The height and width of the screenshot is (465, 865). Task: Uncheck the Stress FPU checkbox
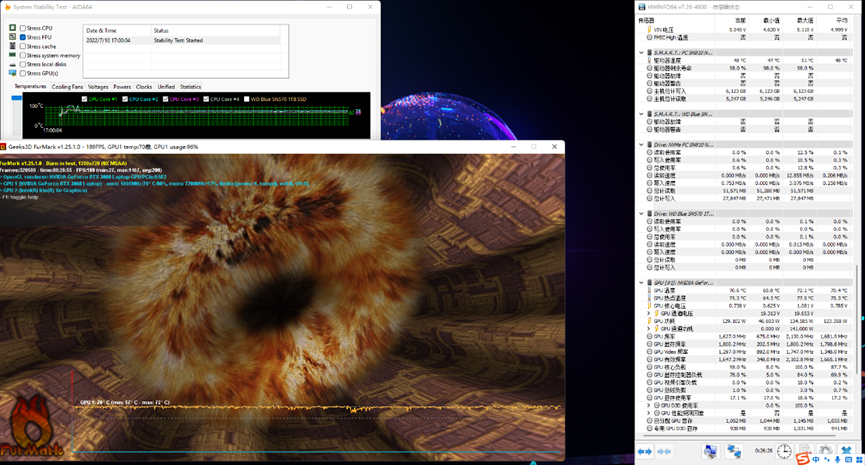(x=23, y=37)
